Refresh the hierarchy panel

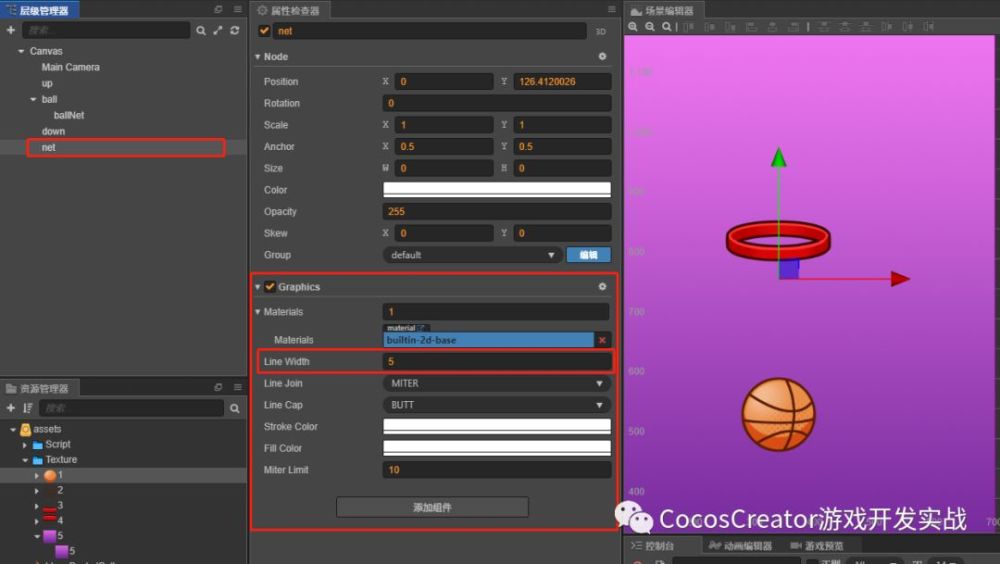point(235,30)
